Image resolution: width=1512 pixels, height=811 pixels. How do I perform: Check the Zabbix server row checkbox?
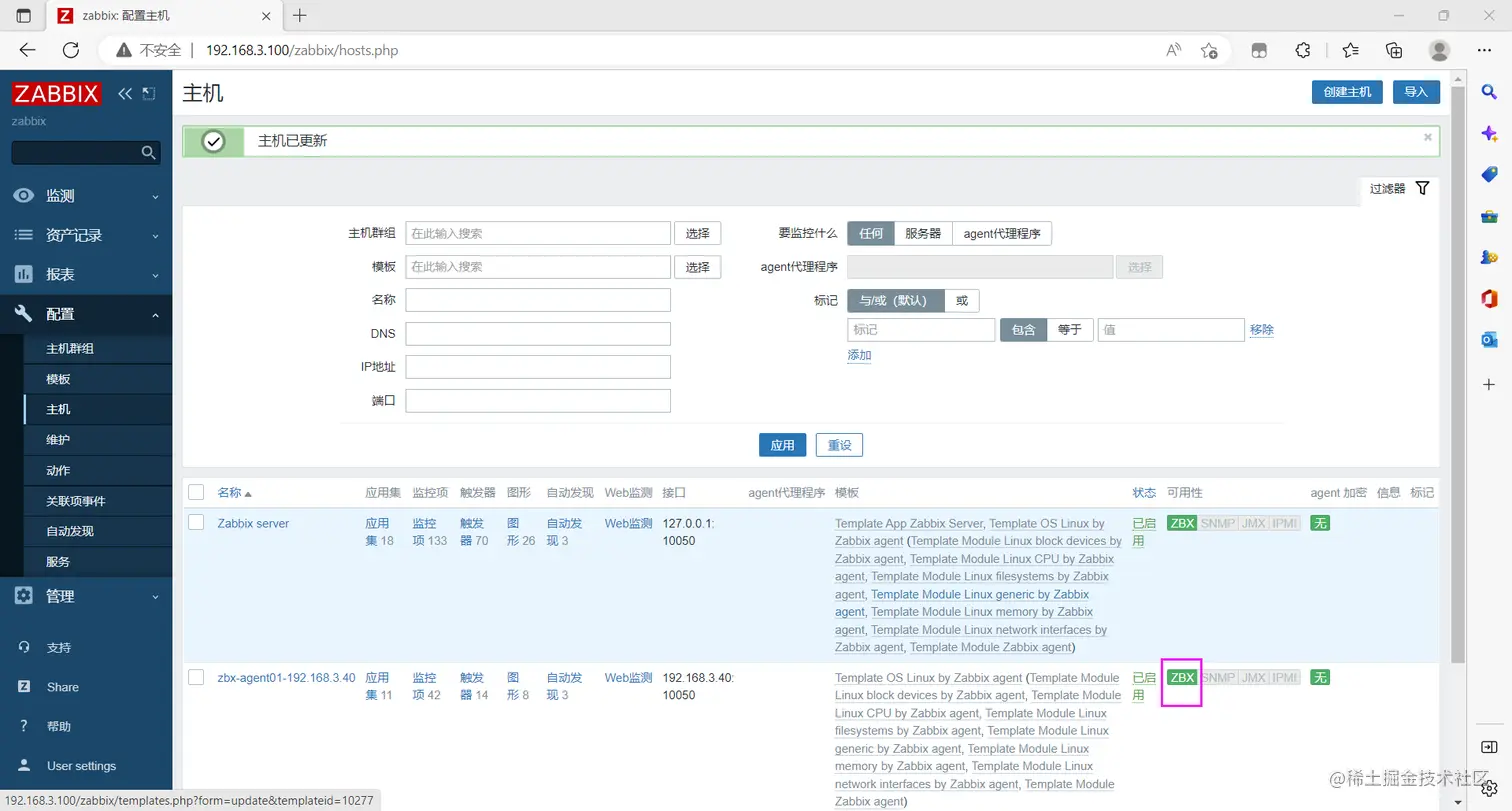click(196, 523)
